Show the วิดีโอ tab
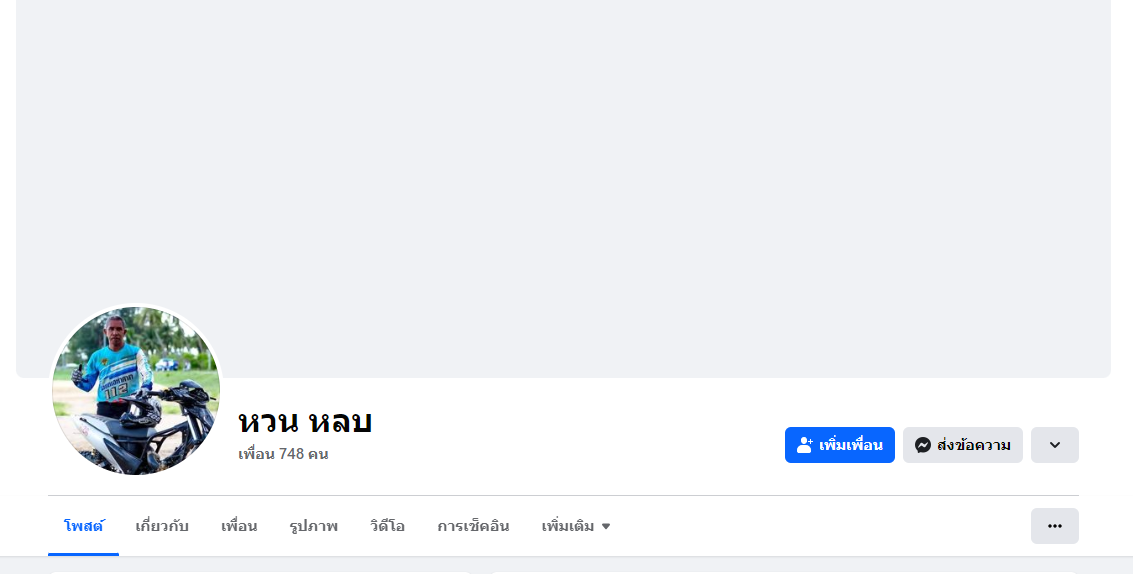The image size is (1133, 574). tap(387, 526)
